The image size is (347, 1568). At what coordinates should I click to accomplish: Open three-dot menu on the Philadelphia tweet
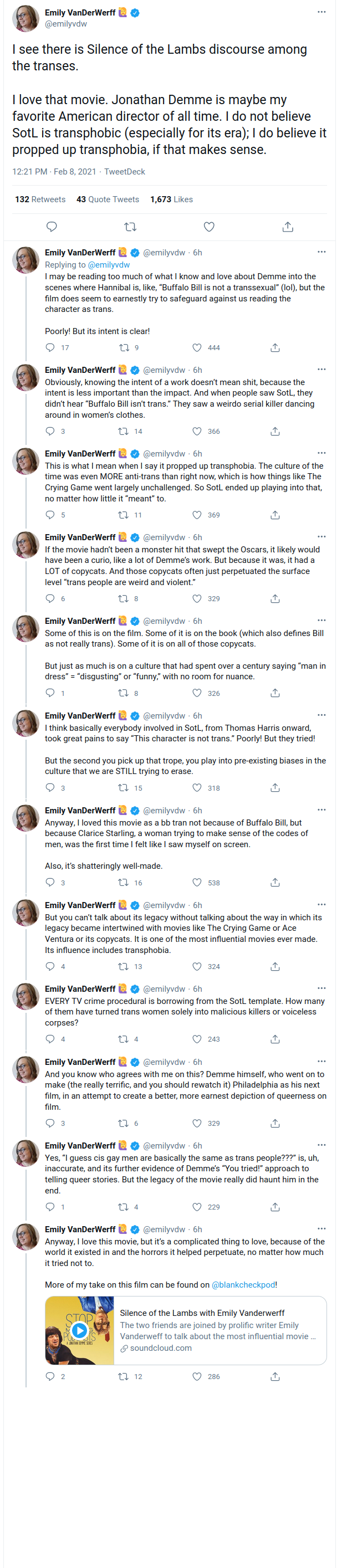tap(322, 1061)
